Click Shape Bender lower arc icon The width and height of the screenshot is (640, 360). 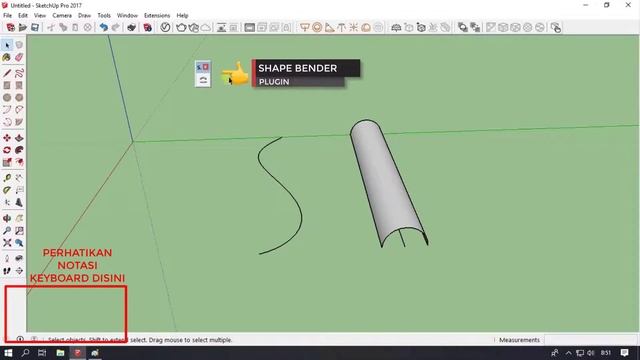(203, 80)
